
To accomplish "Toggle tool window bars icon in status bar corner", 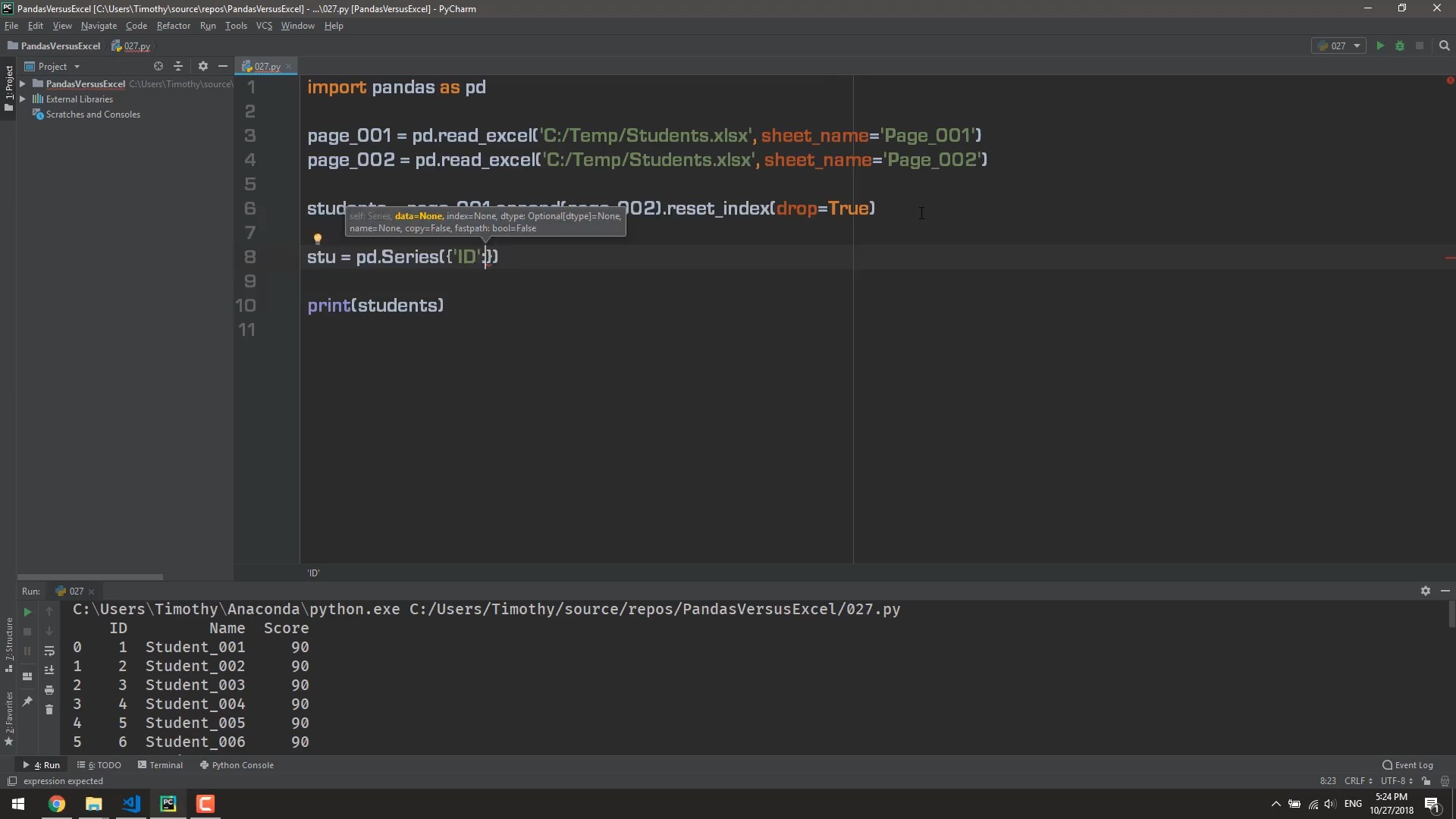I will click(11, 780).
